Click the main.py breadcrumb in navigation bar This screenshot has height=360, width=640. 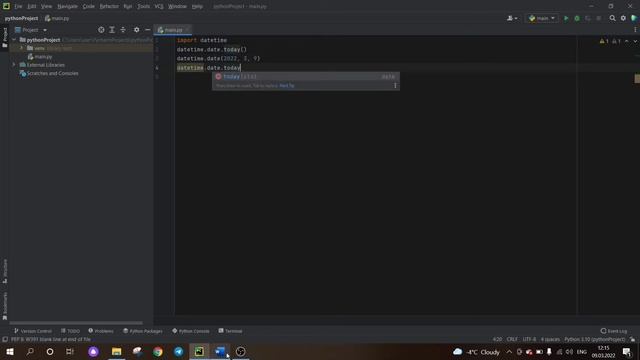coord(57,18)
